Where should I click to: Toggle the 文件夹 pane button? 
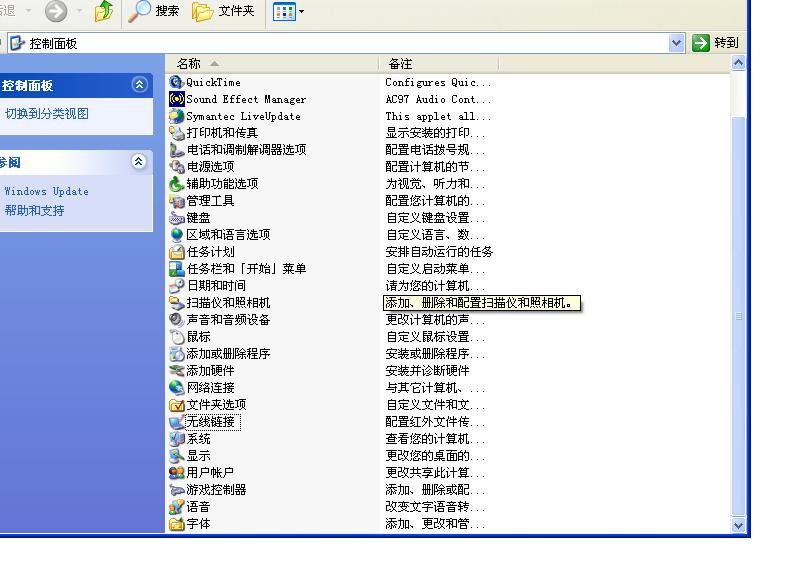223,11
